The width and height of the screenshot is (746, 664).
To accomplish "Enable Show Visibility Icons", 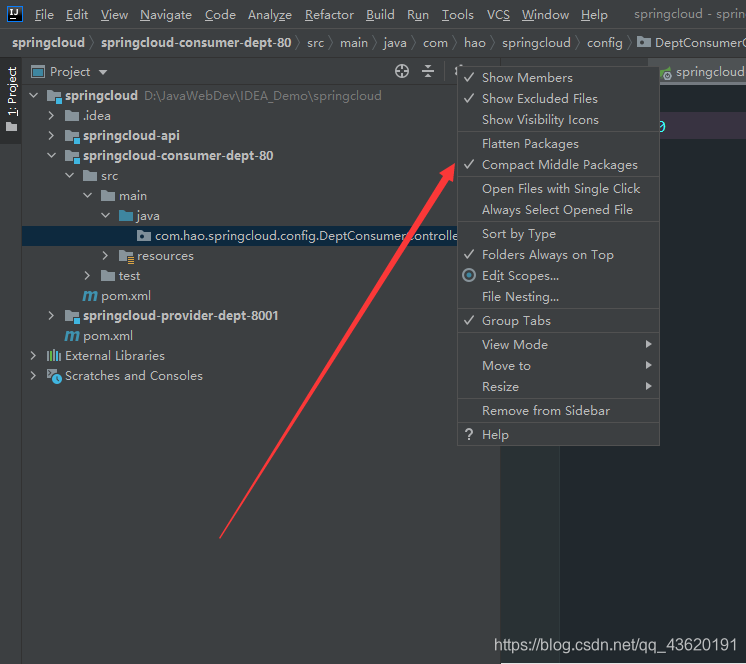I will 558,120.
